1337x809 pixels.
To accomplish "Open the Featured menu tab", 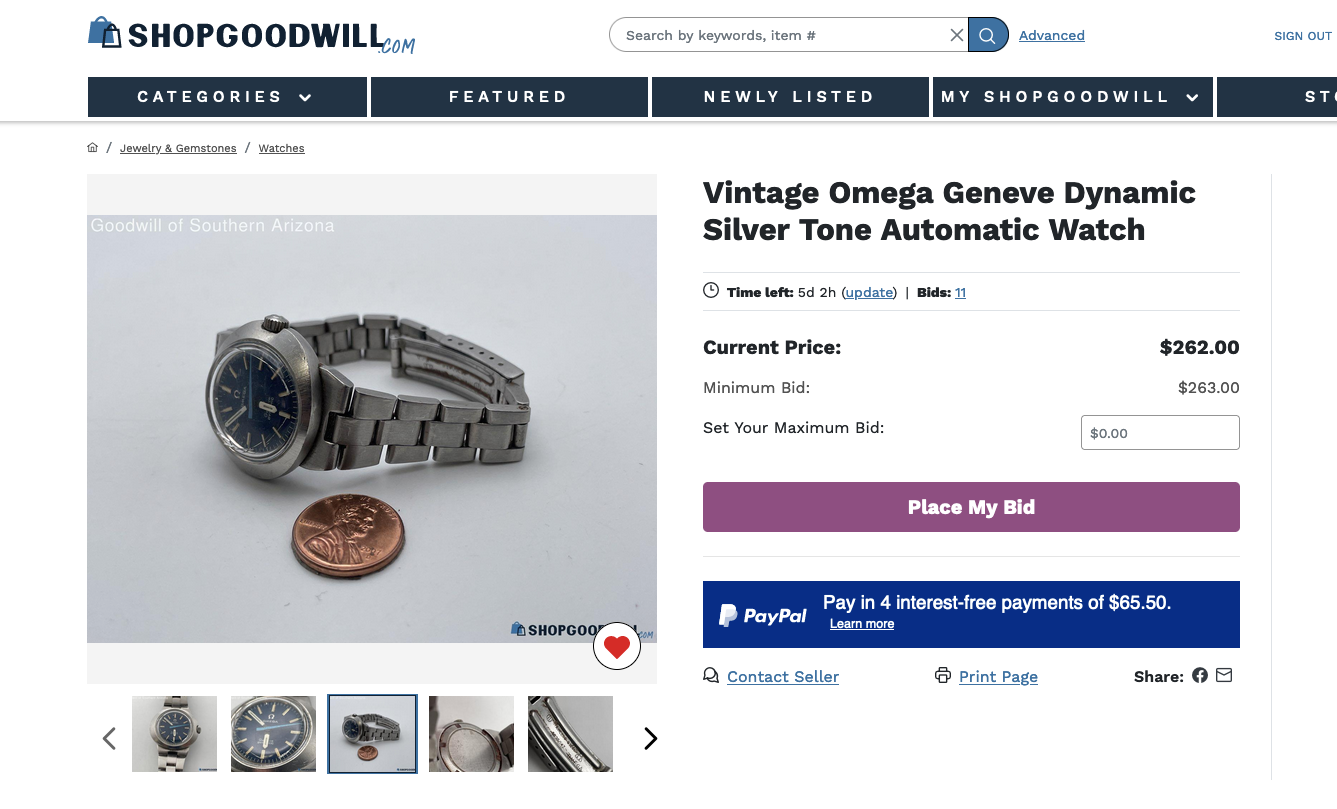I will pyautogui.click(x=508, y=97).
